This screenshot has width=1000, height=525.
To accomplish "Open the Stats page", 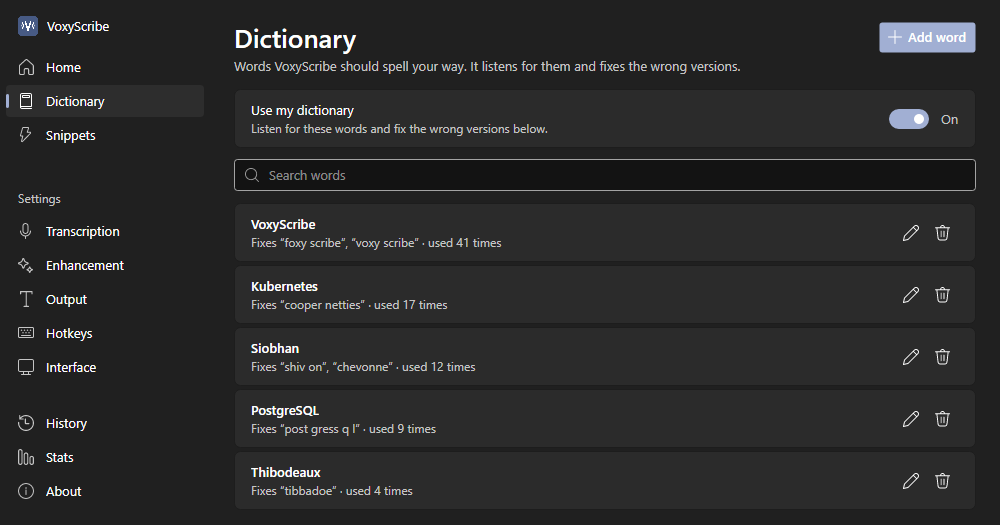I will (x=105, y=457).
